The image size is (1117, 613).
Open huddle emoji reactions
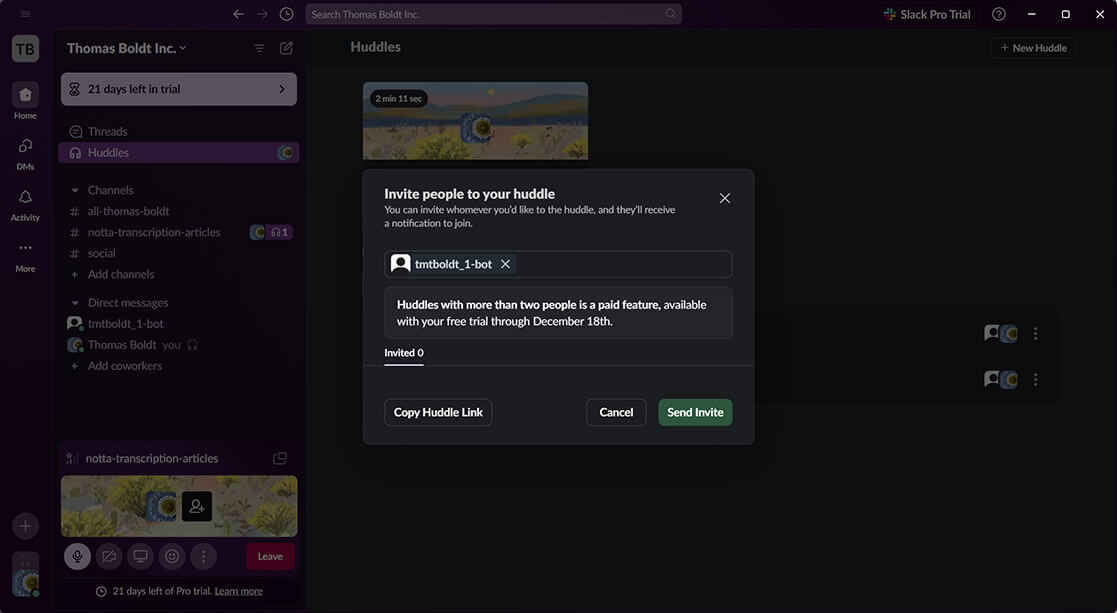click(172, 557)
